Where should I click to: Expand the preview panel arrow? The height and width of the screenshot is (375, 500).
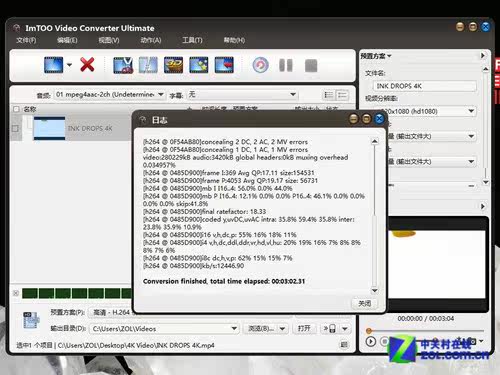pyautogui.click(x=482, y=206)
